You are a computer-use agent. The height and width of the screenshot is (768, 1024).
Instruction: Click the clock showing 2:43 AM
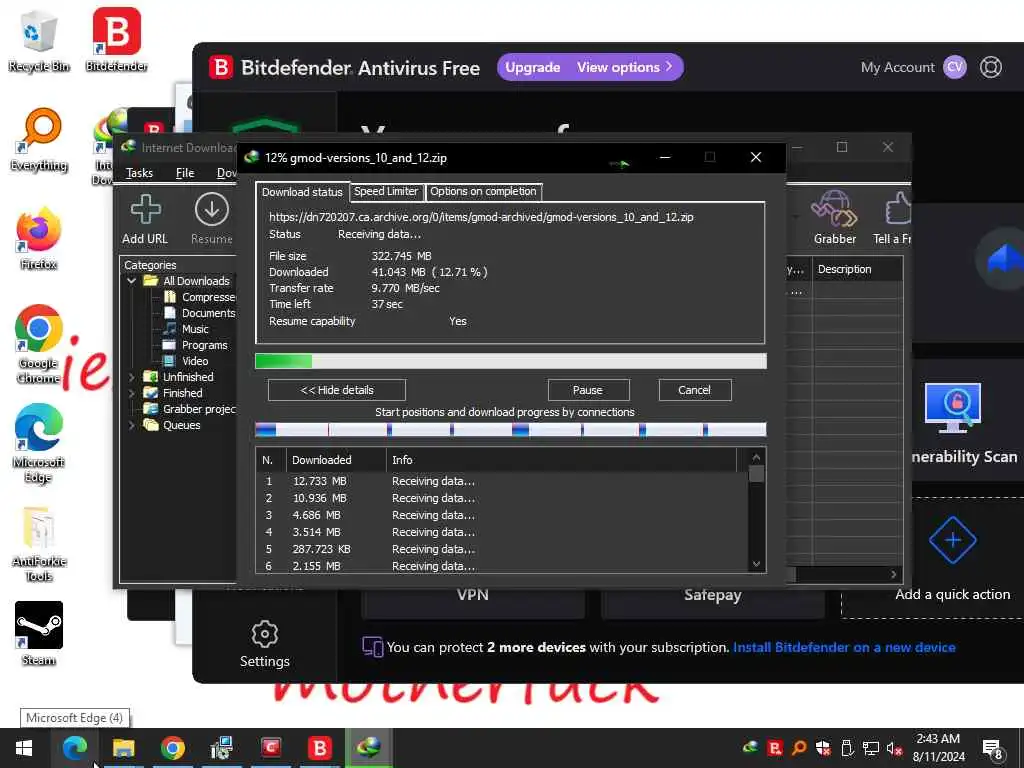tap(938, 748)
